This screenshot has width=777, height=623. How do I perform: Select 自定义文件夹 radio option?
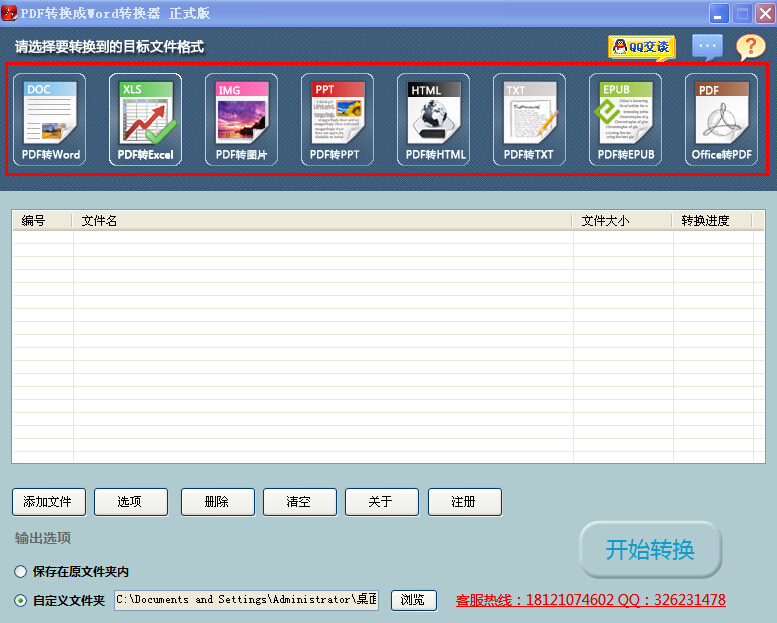[20, 601]
